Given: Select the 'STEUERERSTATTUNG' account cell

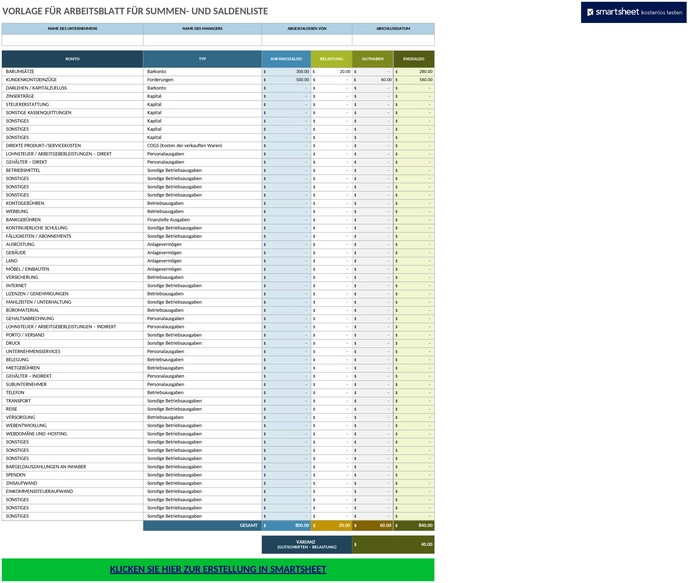Looking at the screenshot, I should [x=72, y=104].
